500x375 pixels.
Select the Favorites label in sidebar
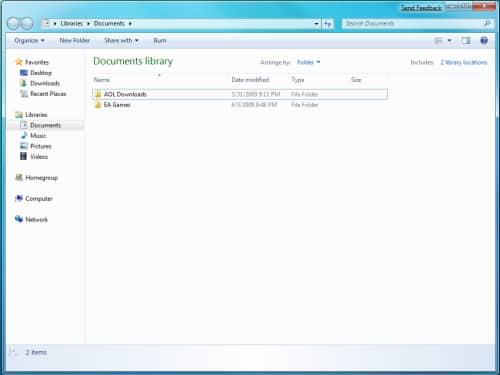[37, 62]
